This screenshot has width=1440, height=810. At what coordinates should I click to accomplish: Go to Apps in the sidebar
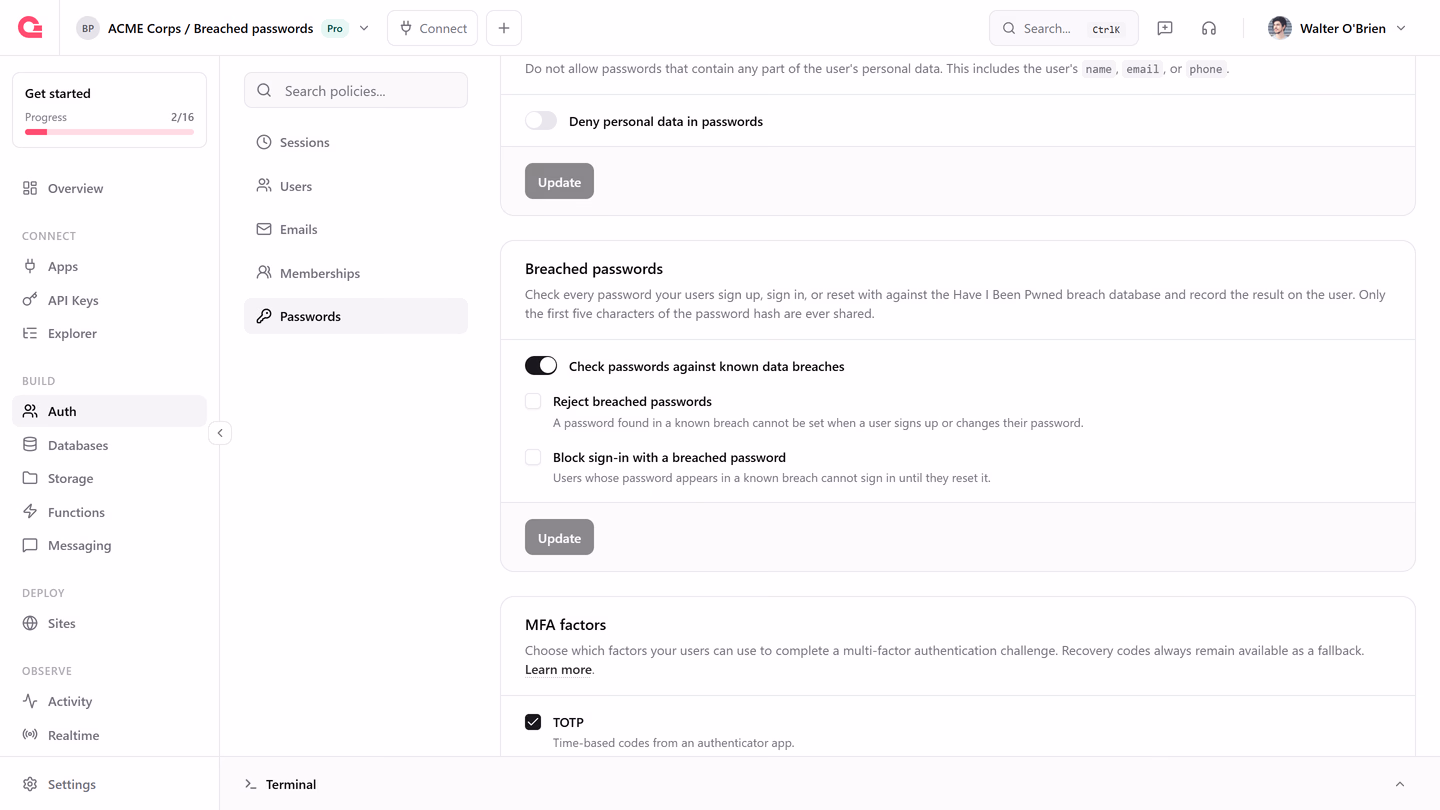[109, 266]
